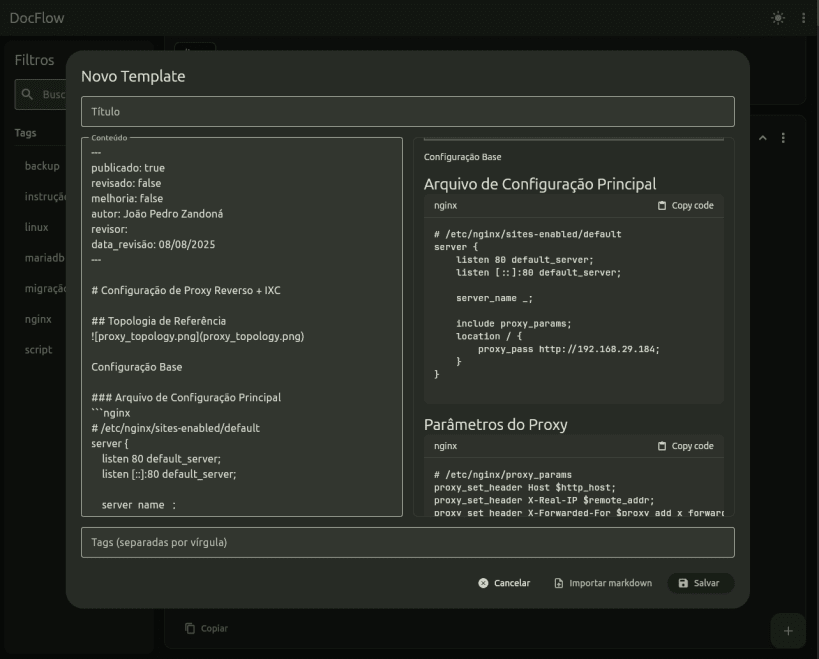Click the Tags (separadas por vírgula) field
The image size is (819, 659).
407,542
